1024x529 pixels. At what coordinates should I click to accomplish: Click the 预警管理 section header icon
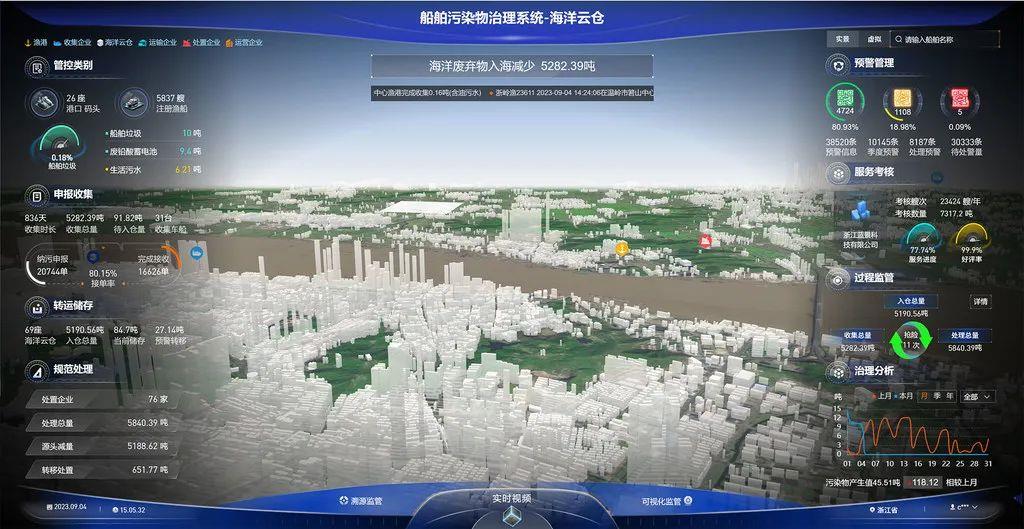coord(838,64)
